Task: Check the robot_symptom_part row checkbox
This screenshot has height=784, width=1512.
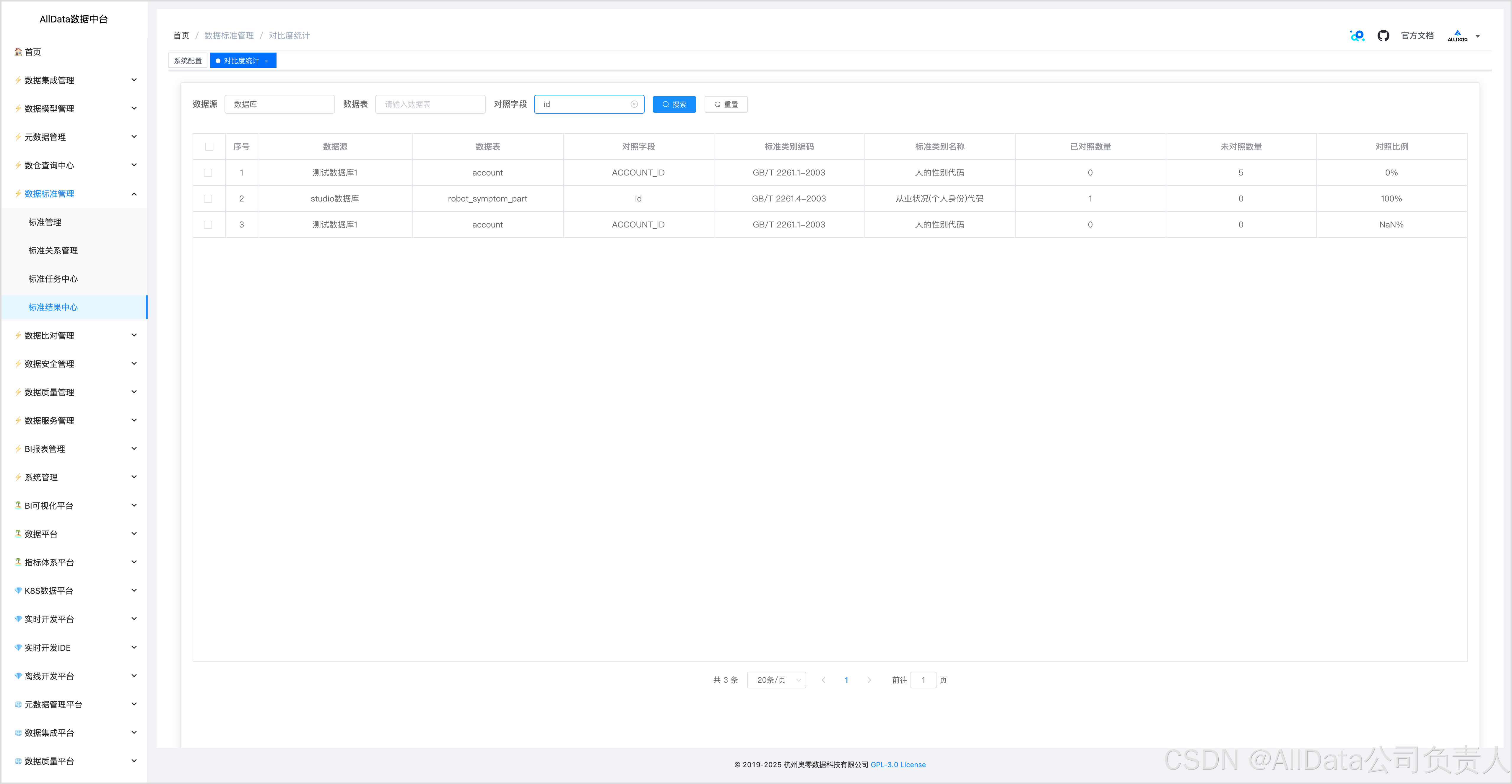Action: tap(208, 199)
